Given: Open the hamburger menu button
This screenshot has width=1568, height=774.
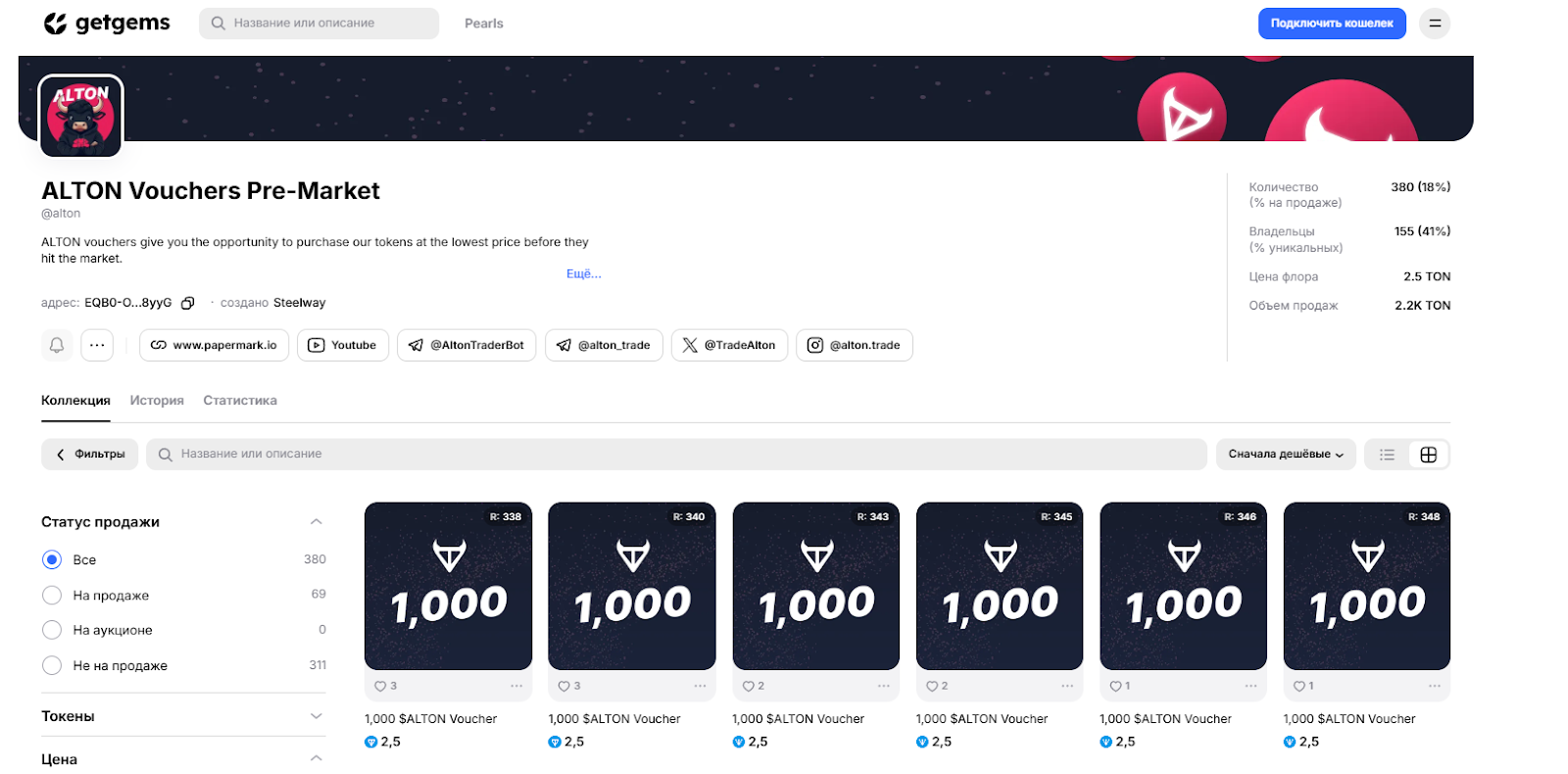Looking at the screenshot, I should 1435,24.
